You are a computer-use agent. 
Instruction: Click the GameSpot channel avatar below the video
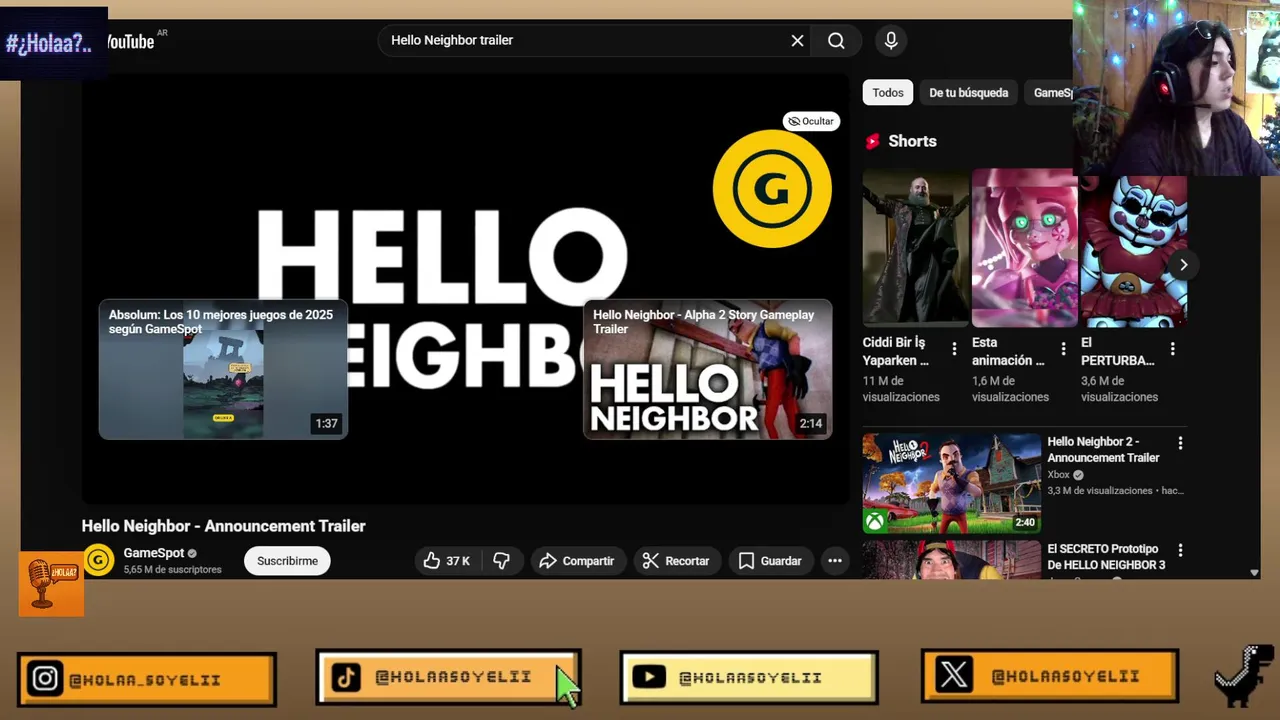coord(98,560)
